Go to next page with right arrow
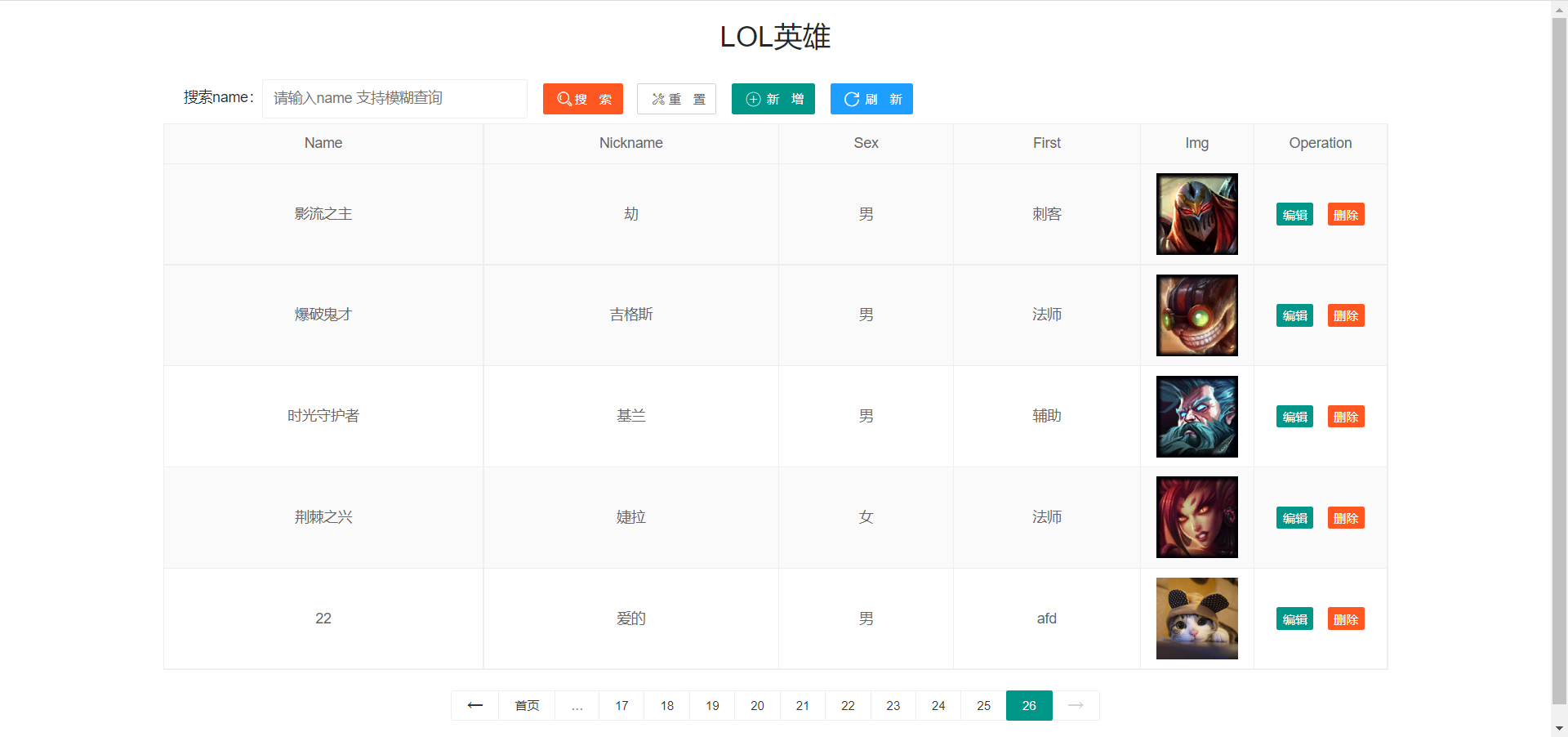 coord(1076,705)
